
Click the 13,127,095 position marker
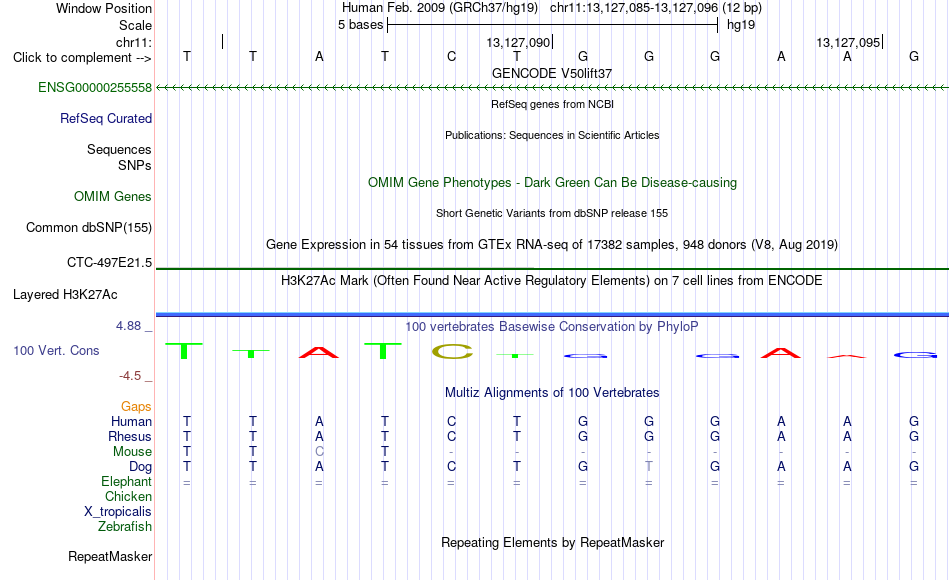coord(848,42)
